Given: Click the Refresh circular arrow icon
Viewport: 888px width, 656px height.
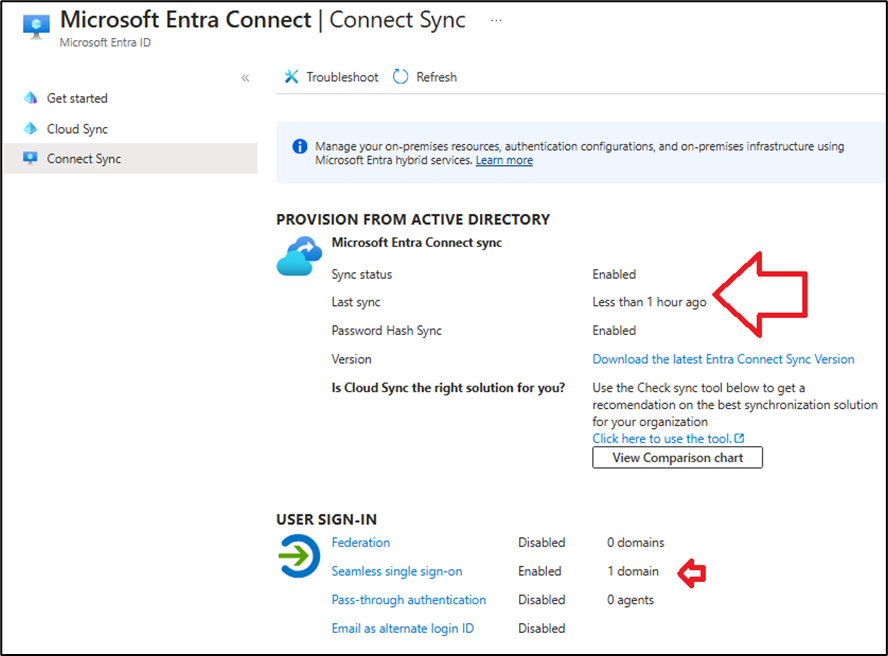Looking at the screenshot, I should click(401, 77).
